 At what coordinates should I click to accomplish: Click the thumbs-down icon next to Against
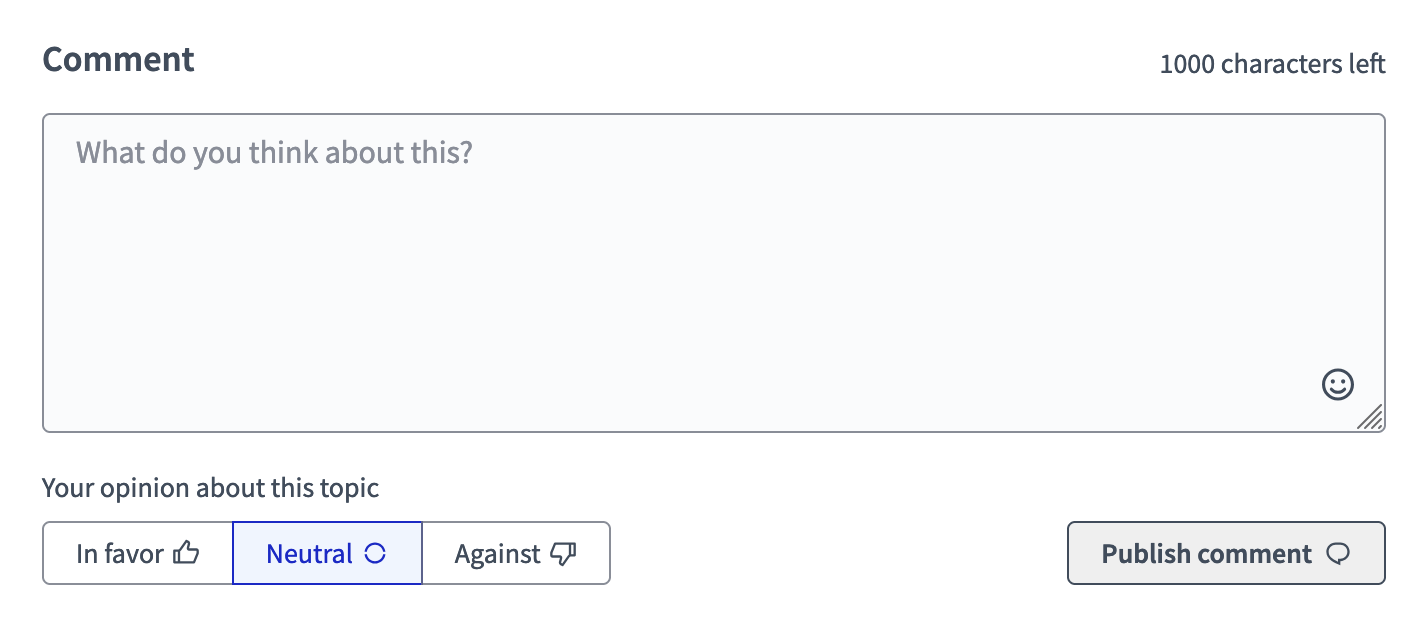[563, 552]
